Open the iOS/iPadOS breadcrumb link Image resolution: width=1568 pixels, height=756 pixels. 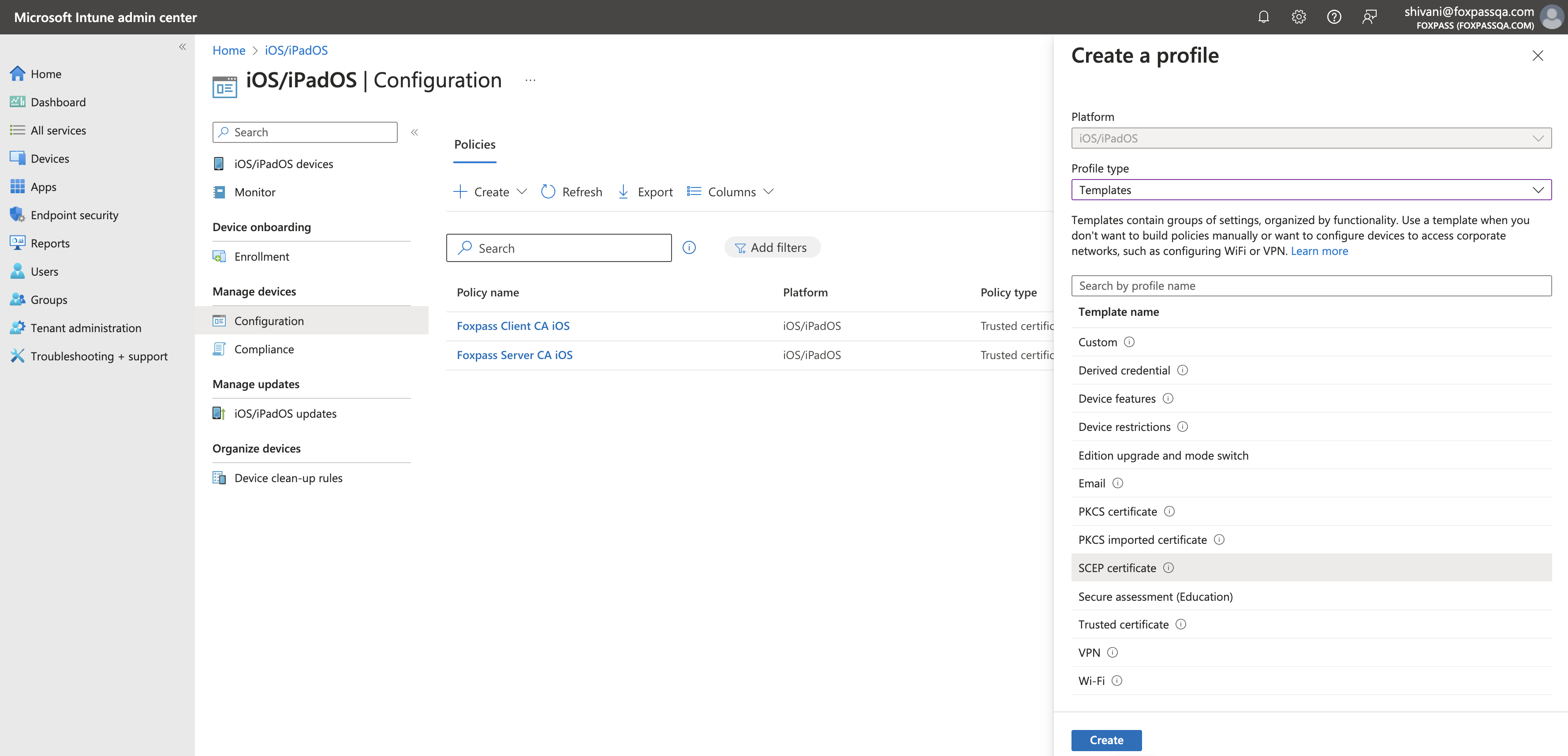[x=296, y=48]
